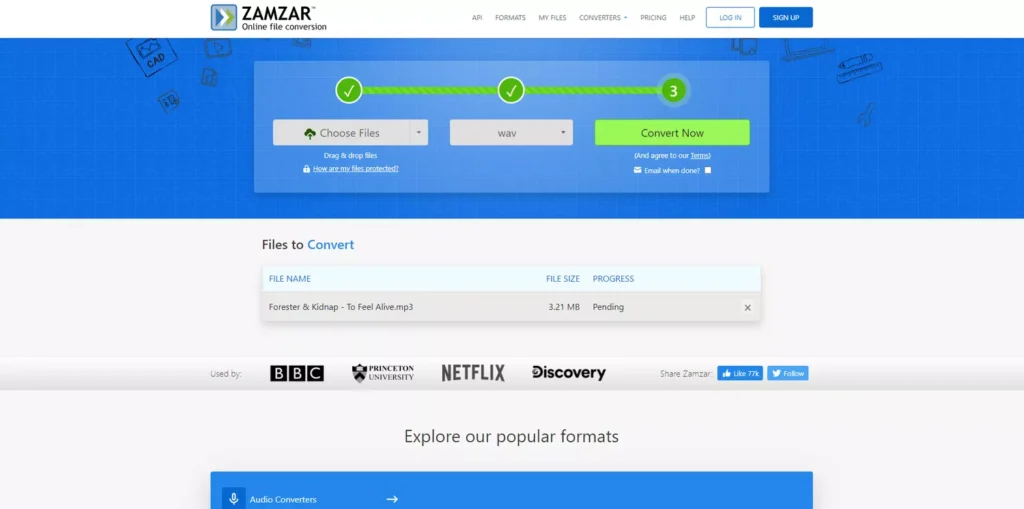This screenshot has width=1024, height=509.
Task: Remove the queued mp3 file with X
Action: [747, 307]
